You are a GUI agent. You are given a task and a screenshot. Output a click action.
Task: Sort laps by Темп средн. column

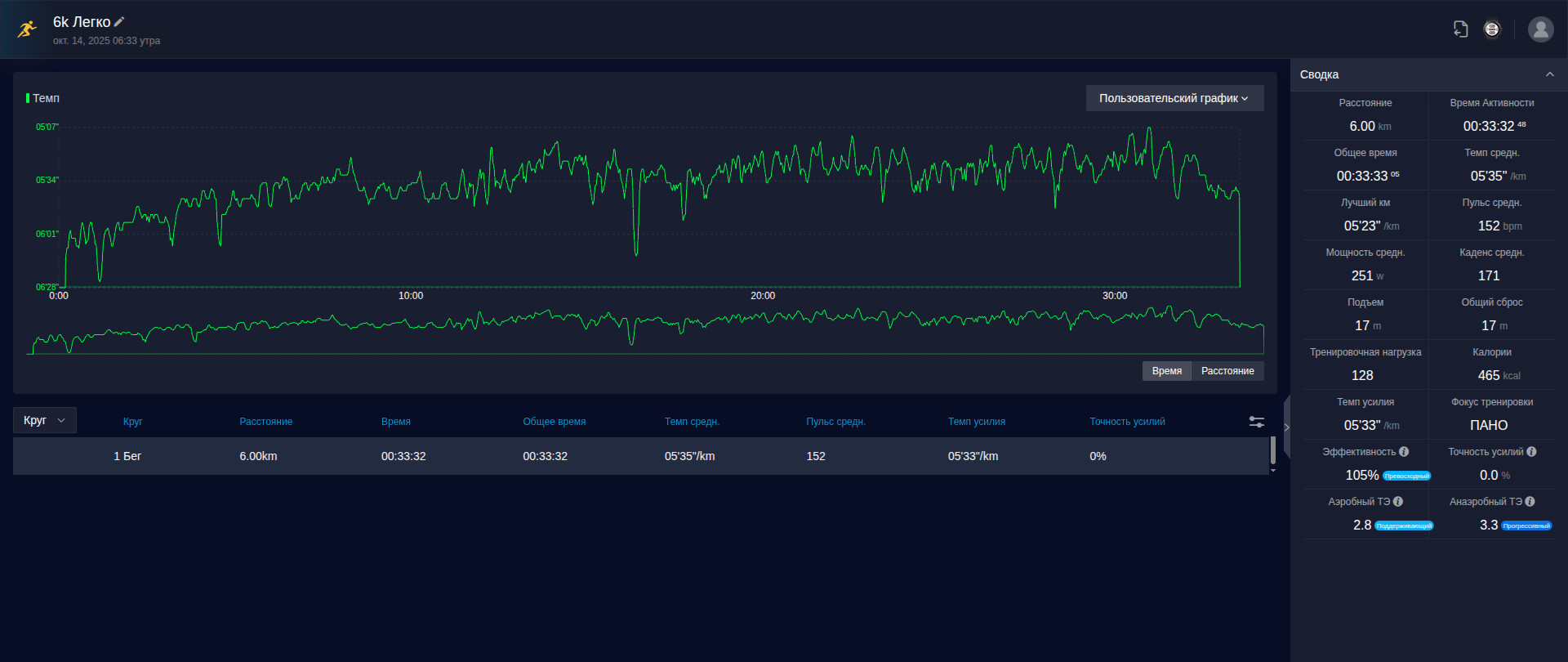pyautogui.click(x=692, y=422)
